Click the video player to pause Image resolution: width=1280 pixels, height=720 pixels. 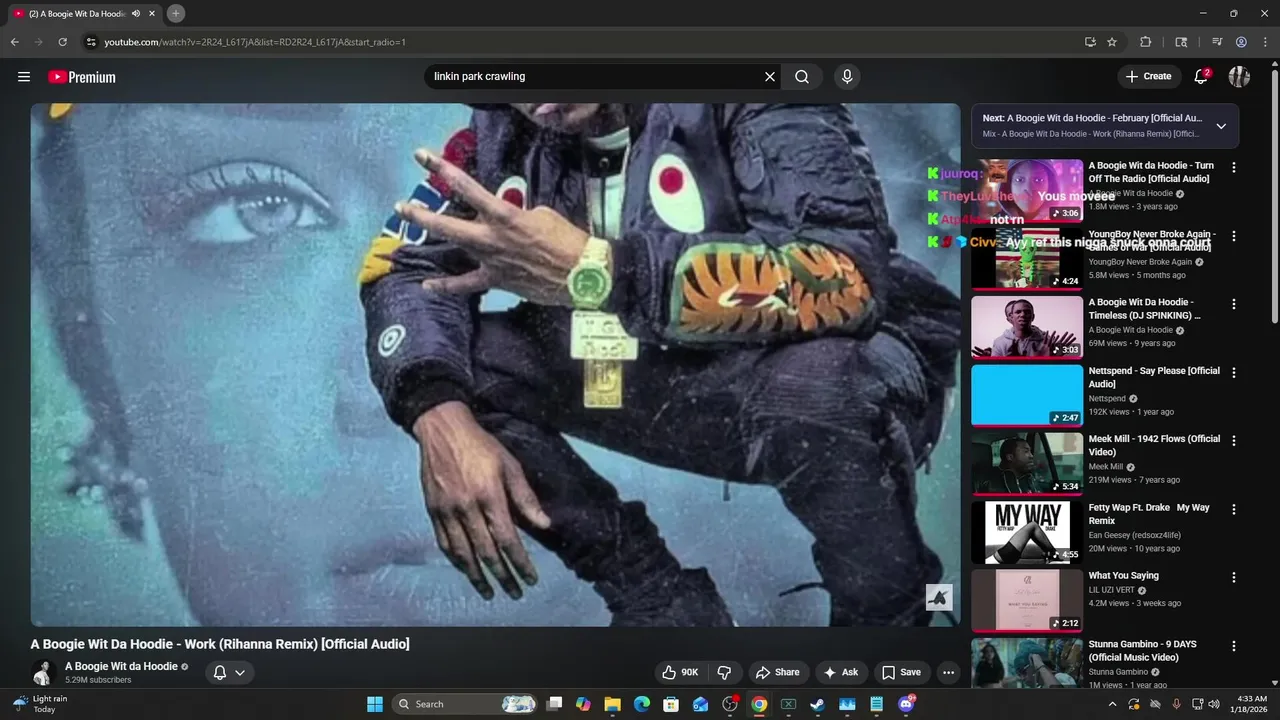[495, 365]
